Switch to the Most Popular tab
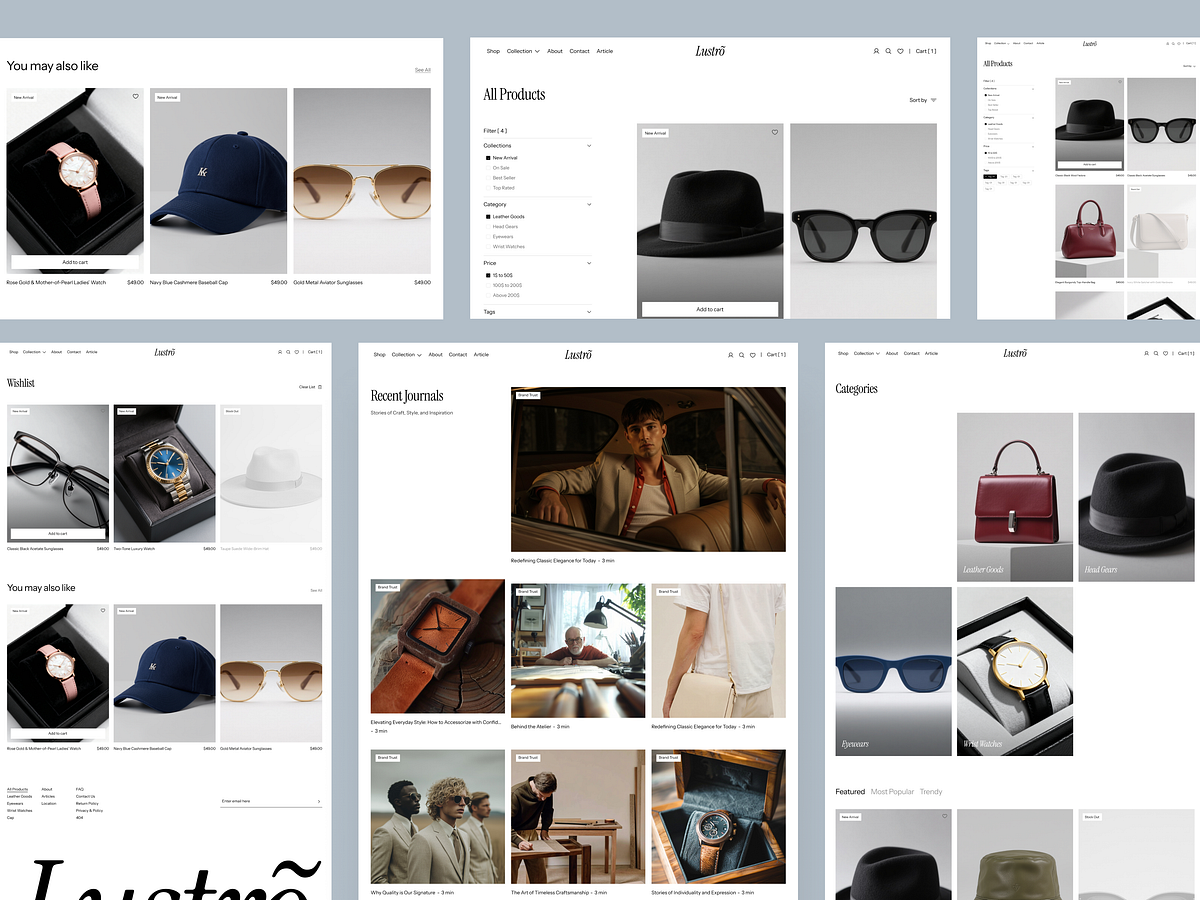Viewport: 1200px width, 900px height. 892,792
